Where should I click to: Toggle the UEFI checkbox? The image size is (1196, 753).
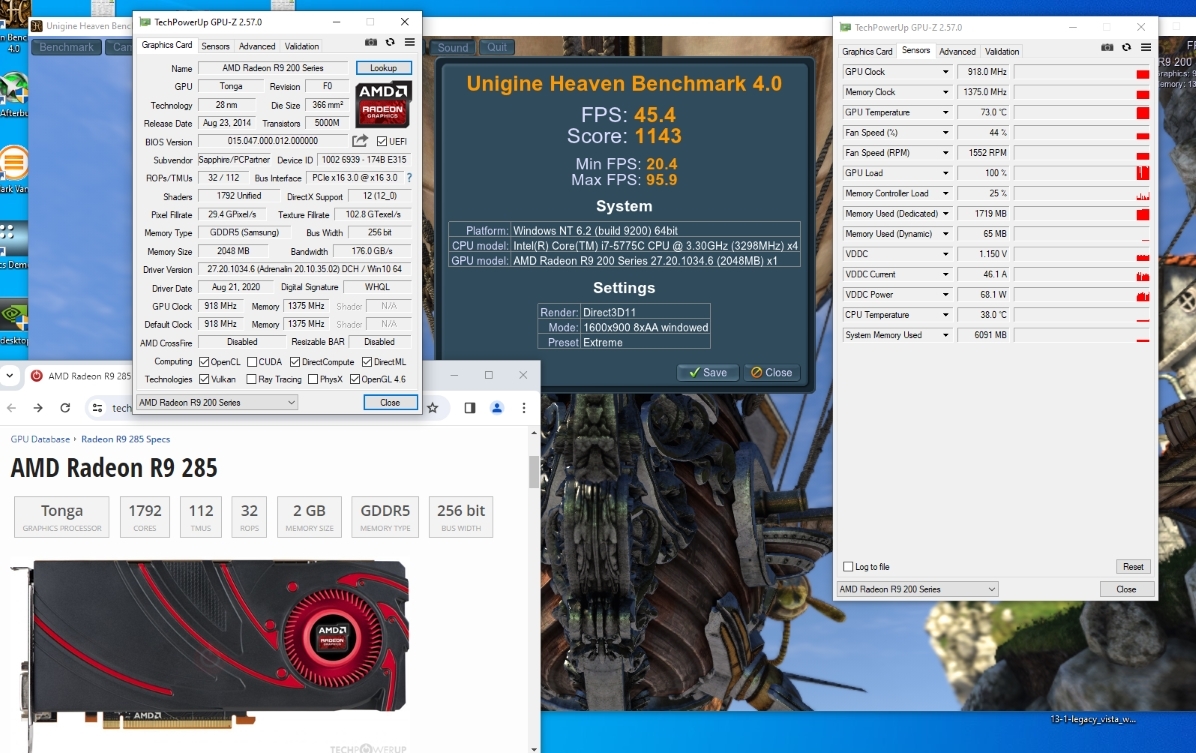tap(382, 142)
